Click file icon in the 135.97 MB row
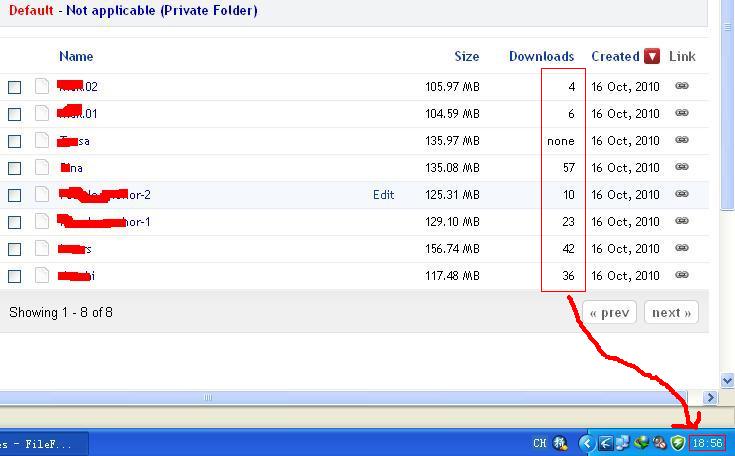Viewport: 735px width, 456px height. [42, 140]
